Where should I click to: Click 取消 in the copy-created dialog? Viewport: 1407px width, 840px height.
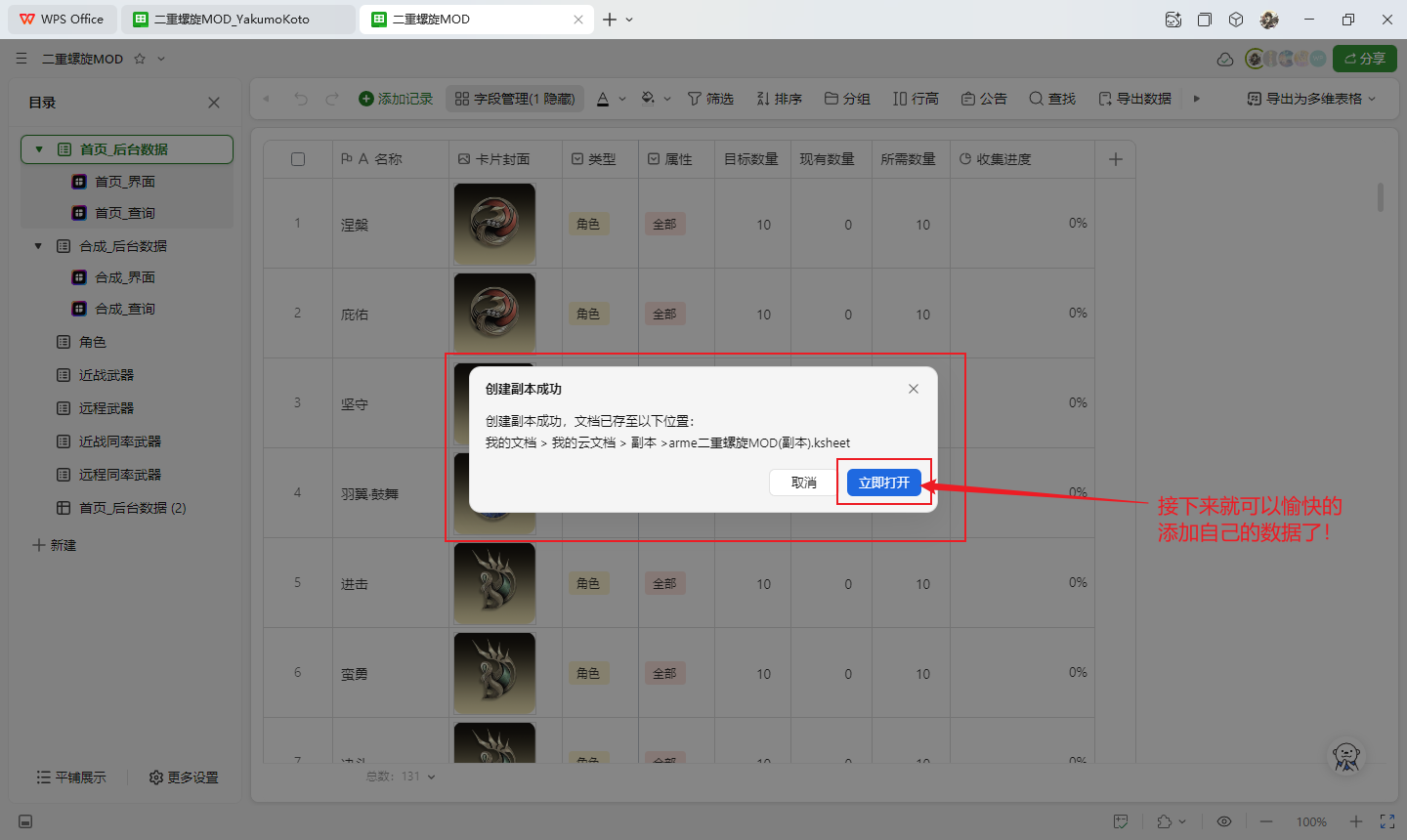coord(803,483)
